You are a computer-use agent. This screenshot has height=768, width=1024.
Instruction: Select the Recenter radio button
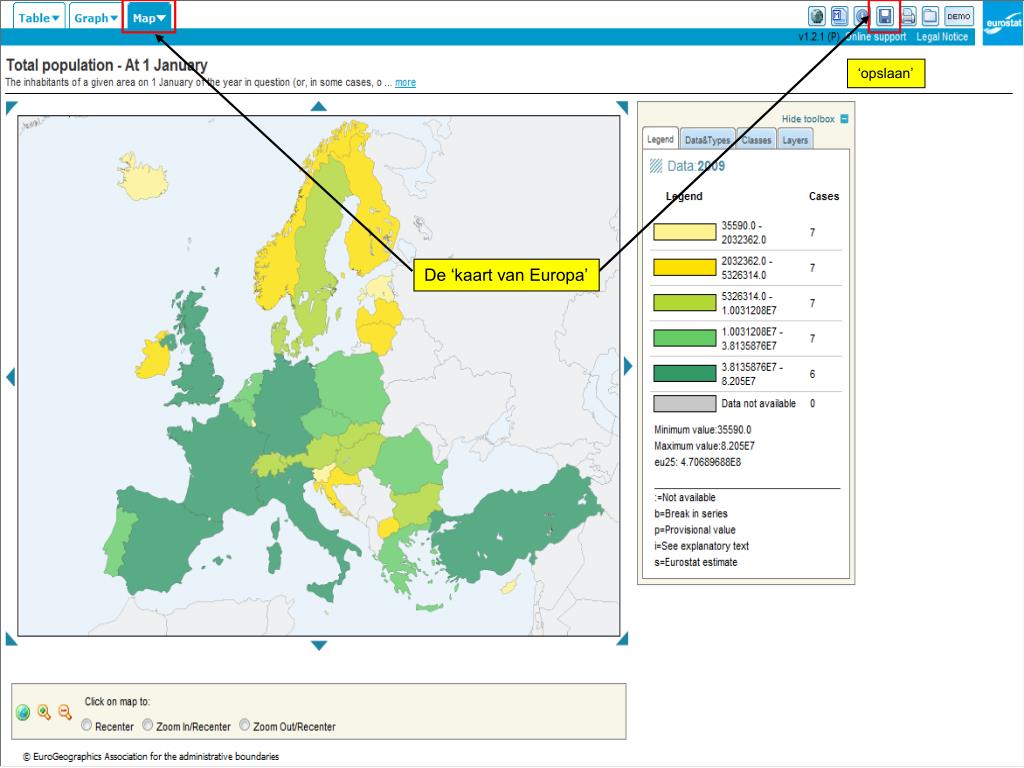pos(87,726)
